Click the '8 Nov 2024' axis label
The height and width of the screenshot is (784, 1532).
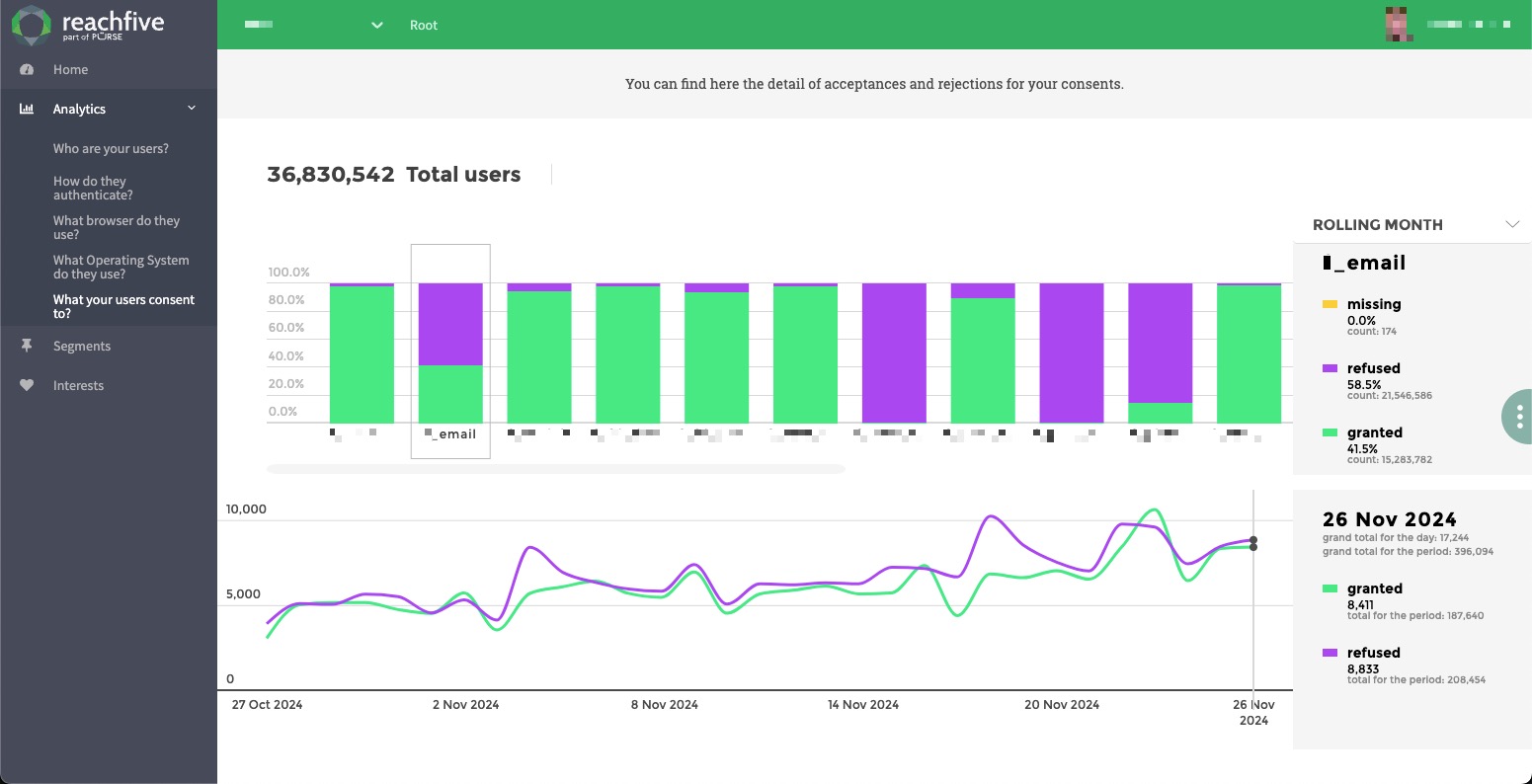(x=665, y=704)
